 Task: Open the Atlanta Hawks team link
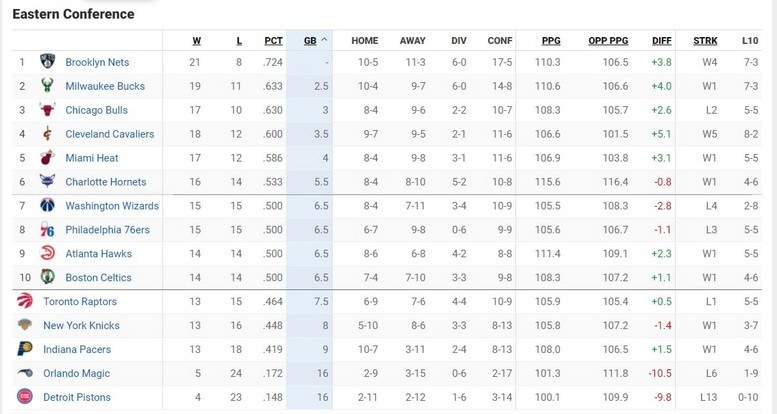pyautogui.click(x=98, y=254)
